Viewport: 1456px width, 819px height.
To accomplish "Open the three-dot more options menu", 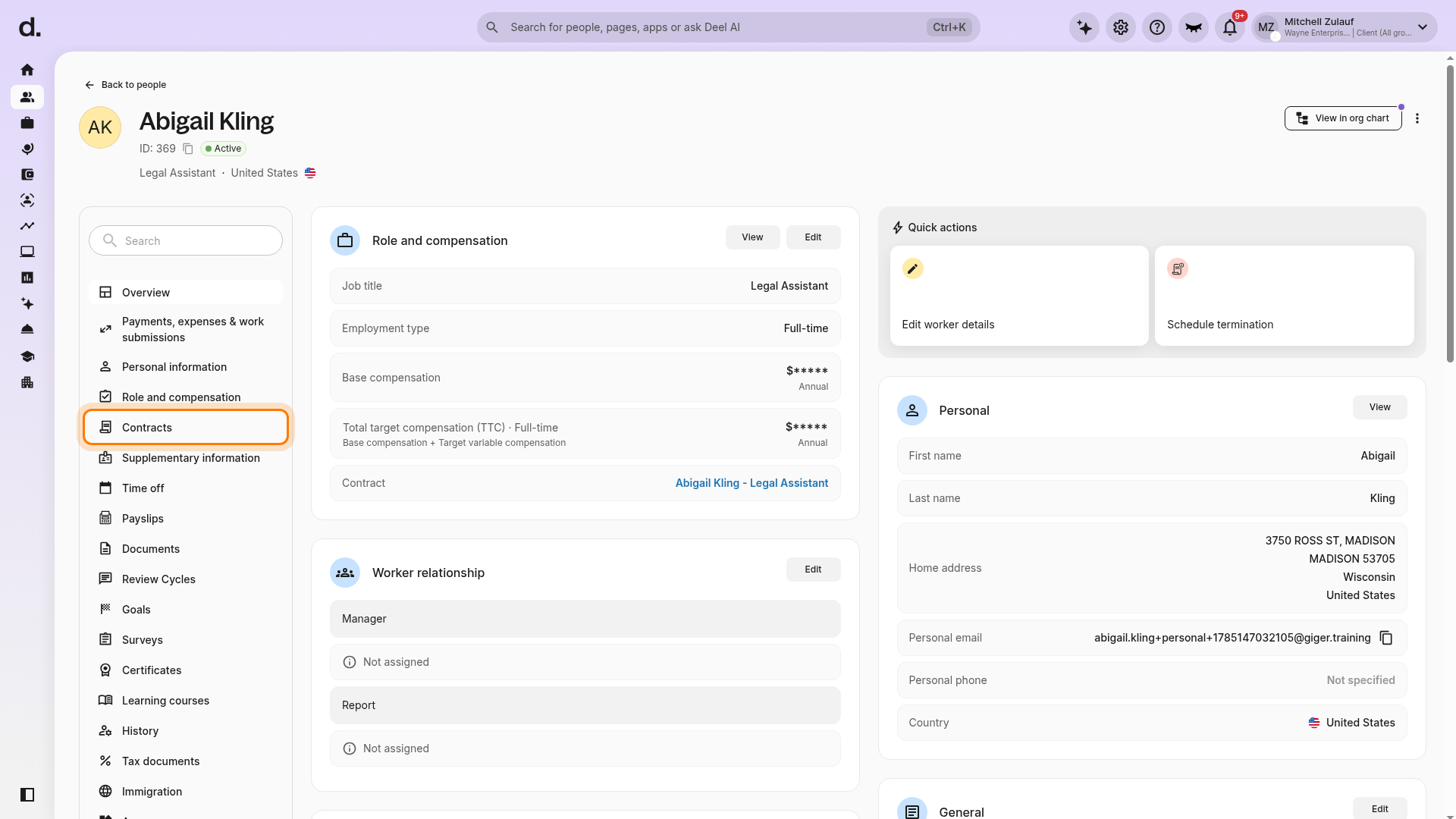I will 1417,118.
